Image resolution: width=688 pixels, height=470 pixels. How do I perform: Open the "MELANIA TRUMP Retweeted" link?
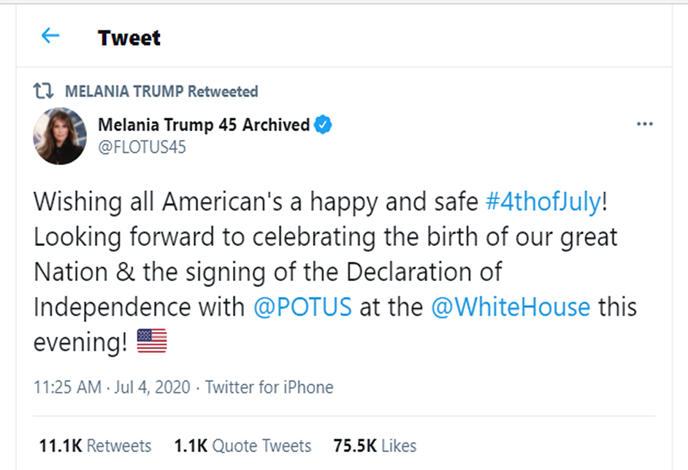[161, 91]
